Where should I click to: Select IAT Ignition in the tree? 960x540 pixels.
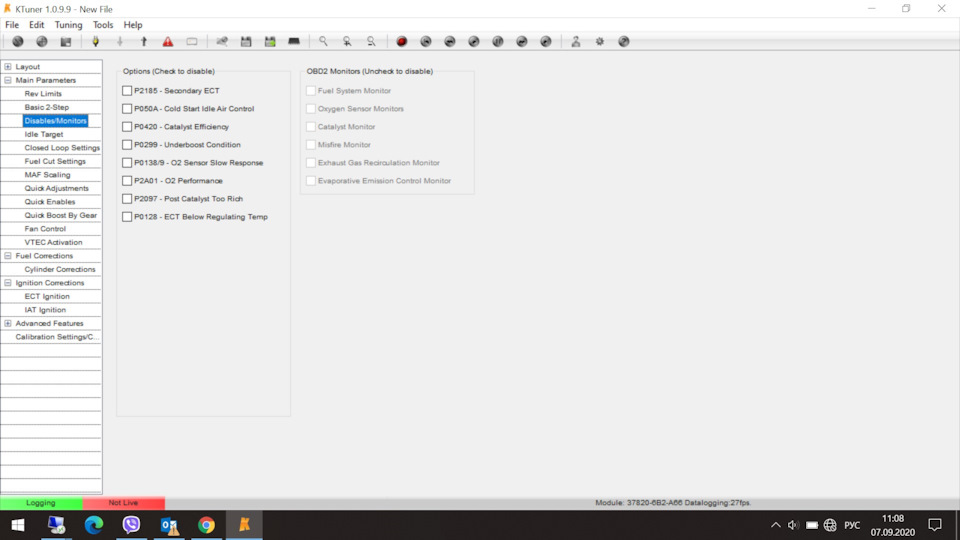45,310
